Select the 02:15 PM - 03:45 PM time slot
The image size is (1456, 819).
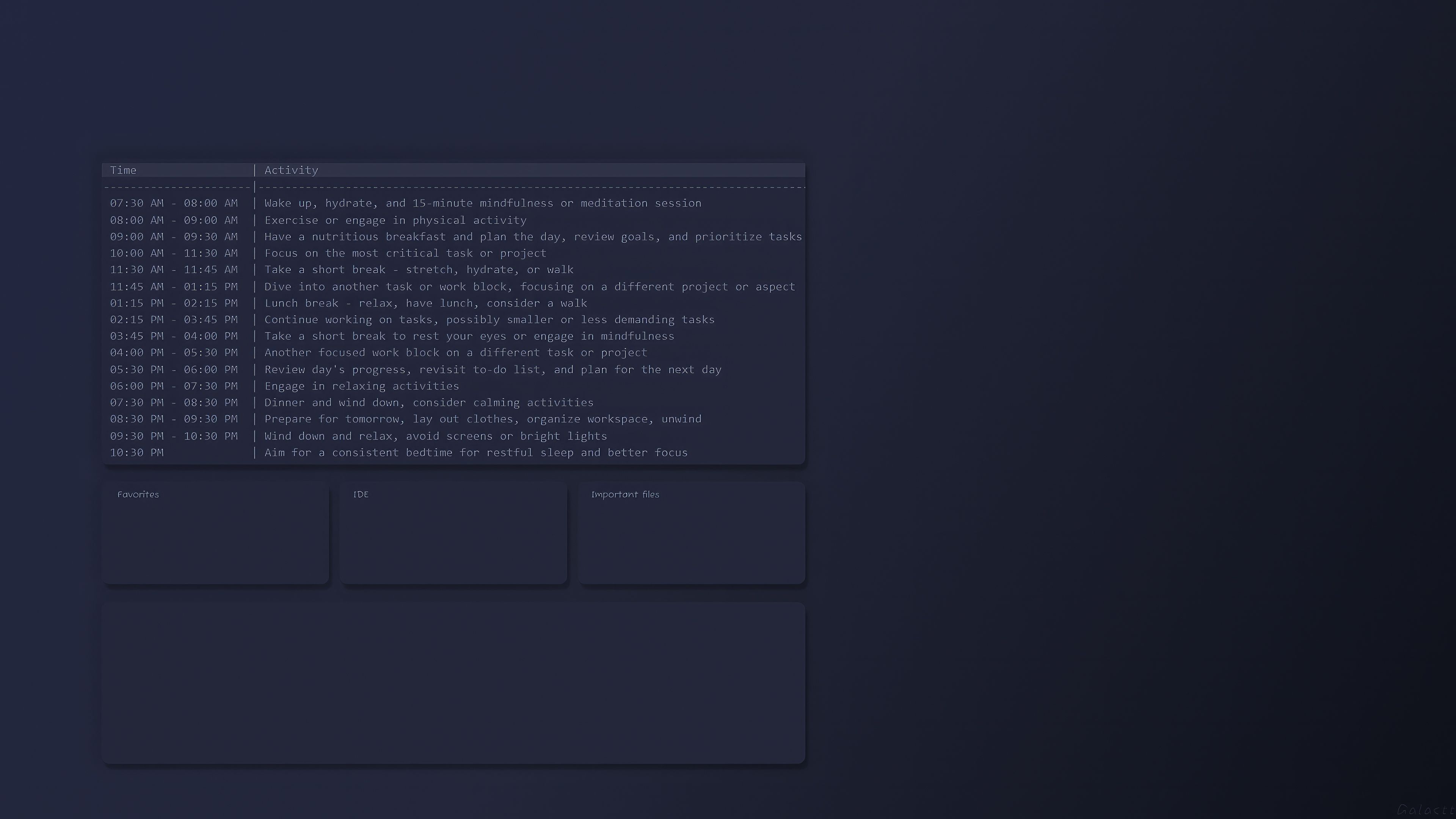click(x=174, y=319)
